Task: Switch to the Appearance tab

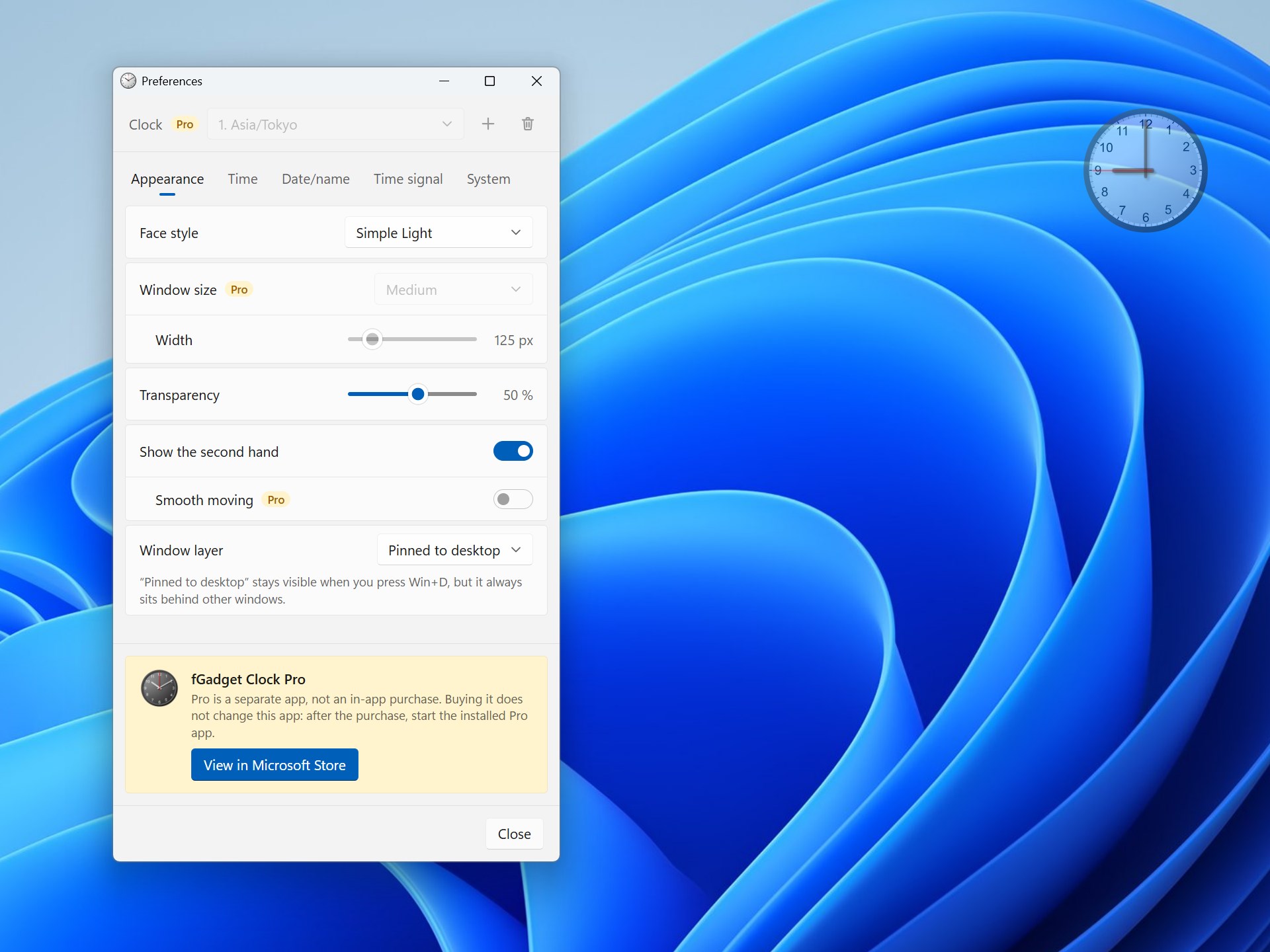Action: coord(167,179)
